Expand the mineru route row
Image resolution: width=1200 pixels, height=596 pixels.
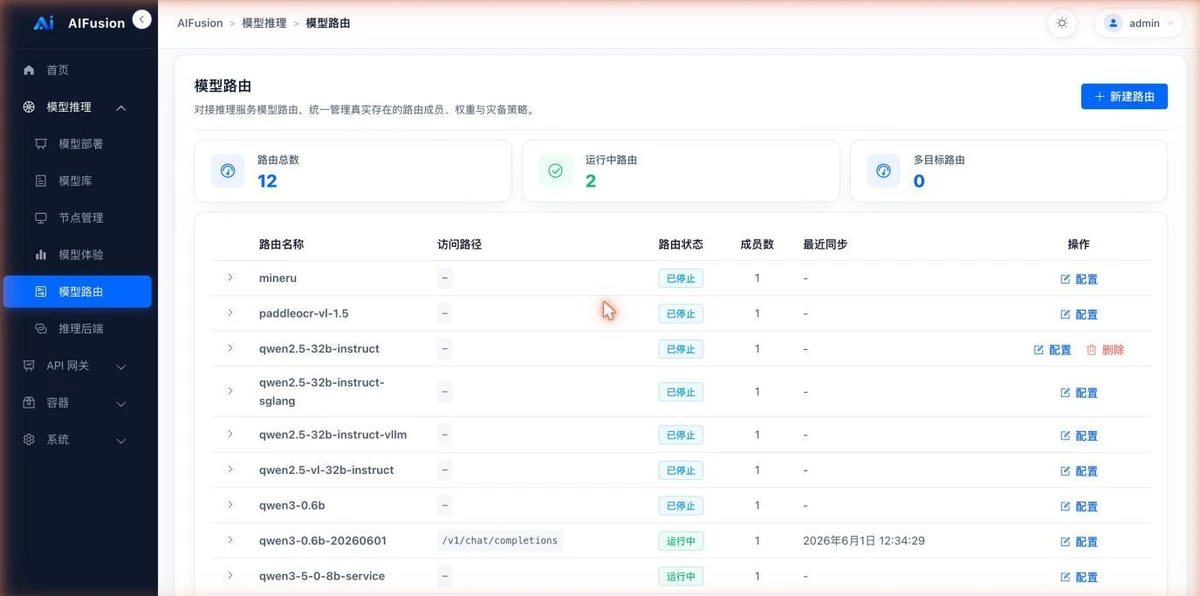click(230, 277)
